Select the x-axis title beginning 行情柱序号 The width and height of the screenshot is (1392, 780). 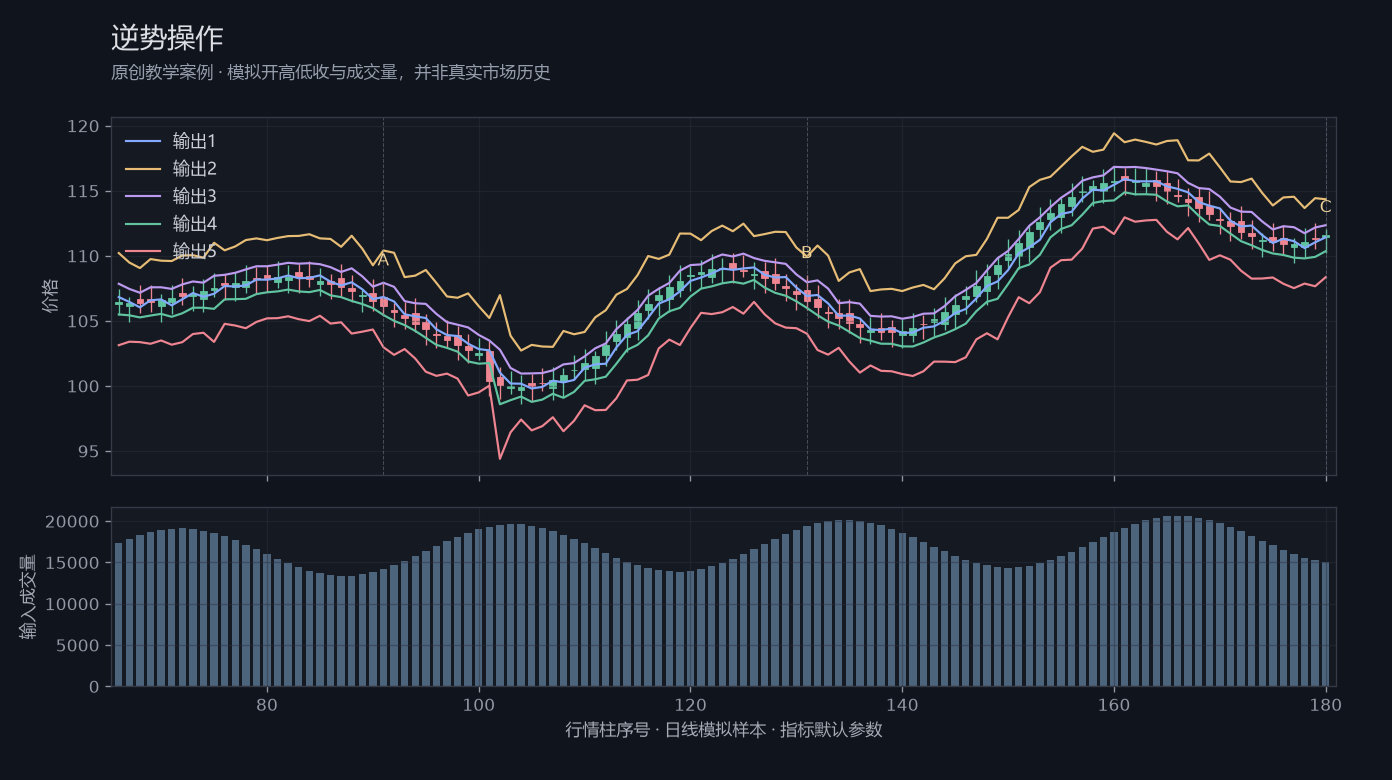tap(724, 730)
